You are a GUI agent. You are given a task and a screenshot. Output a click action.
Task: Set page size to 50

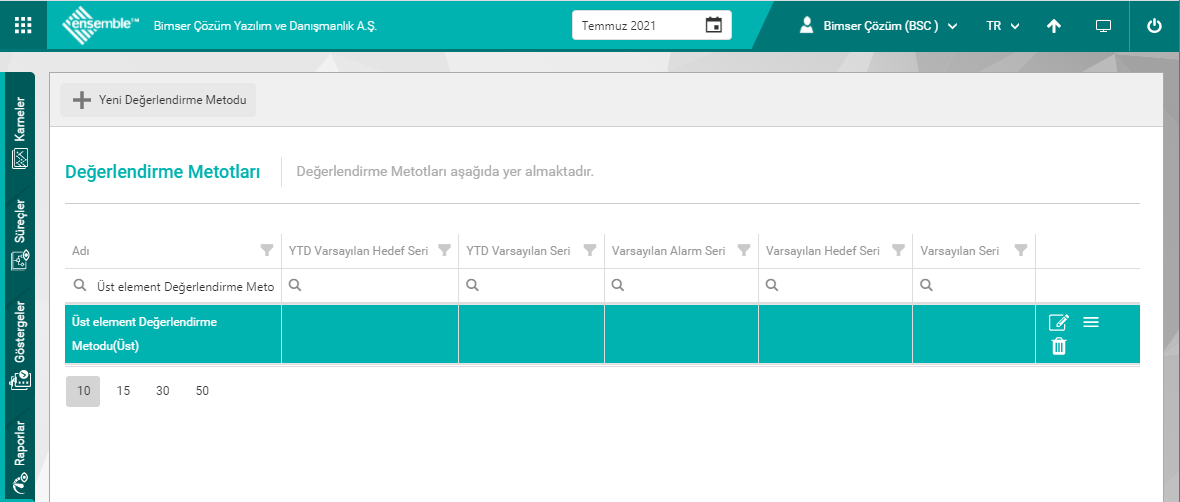[202, 391]
